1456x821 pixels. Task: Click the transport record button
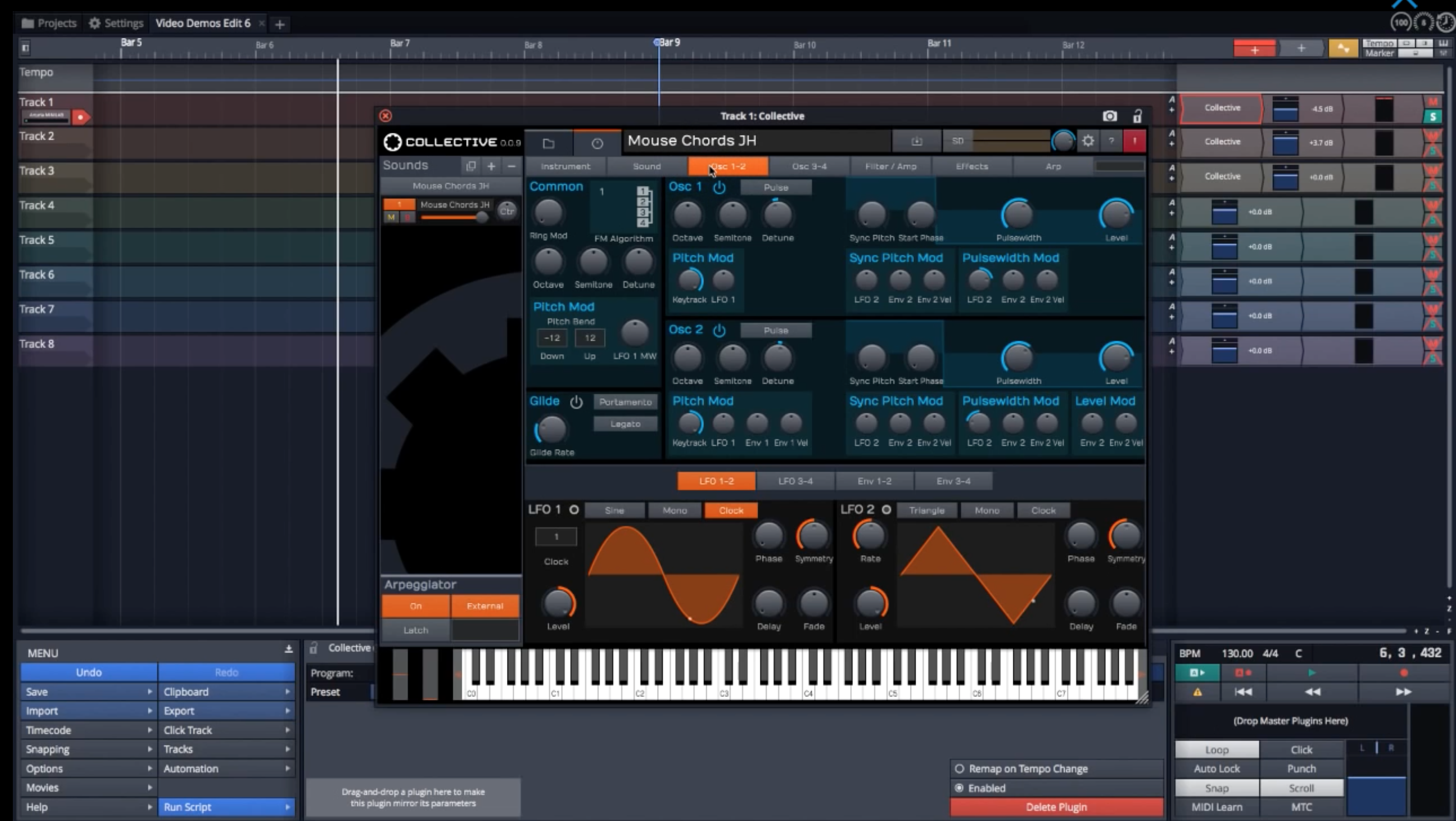pos(1404,673)
